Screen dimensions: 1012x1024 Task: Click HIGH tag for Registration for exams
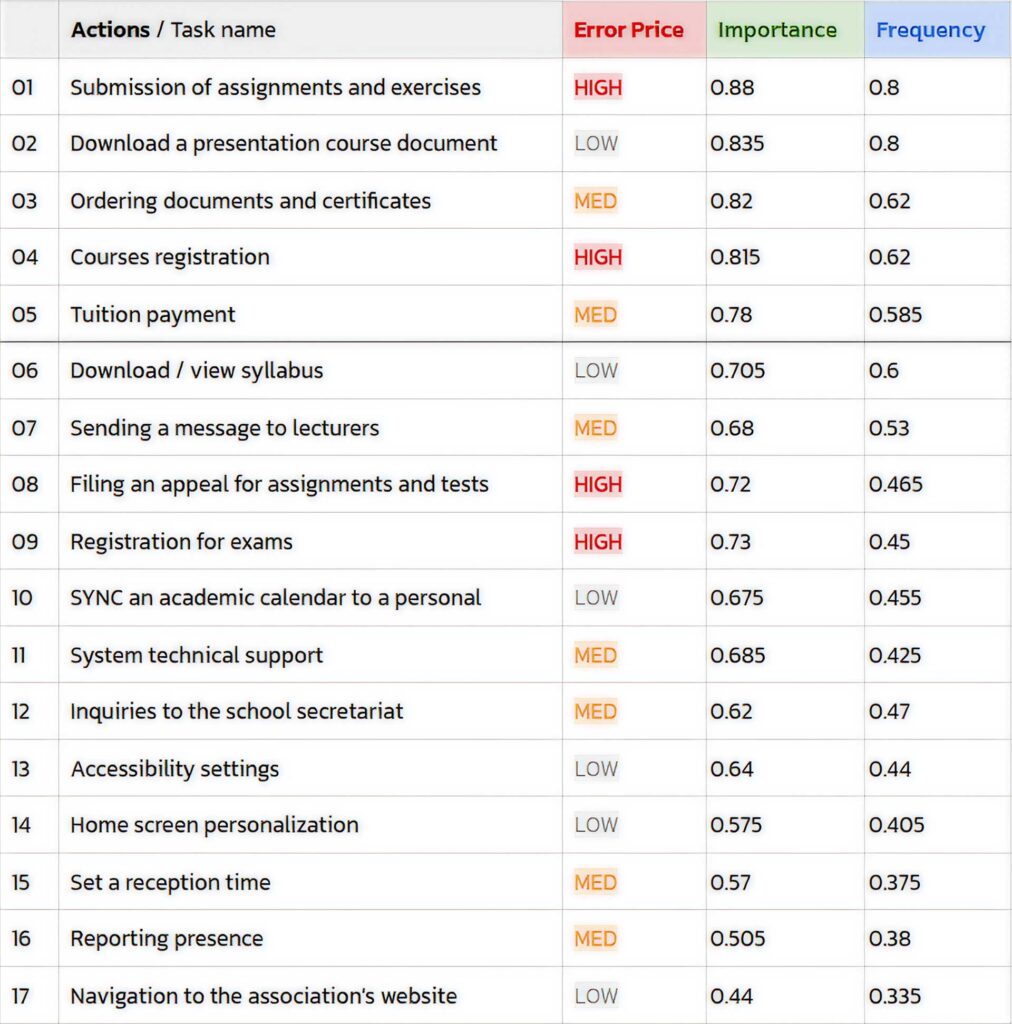[598, 541]
